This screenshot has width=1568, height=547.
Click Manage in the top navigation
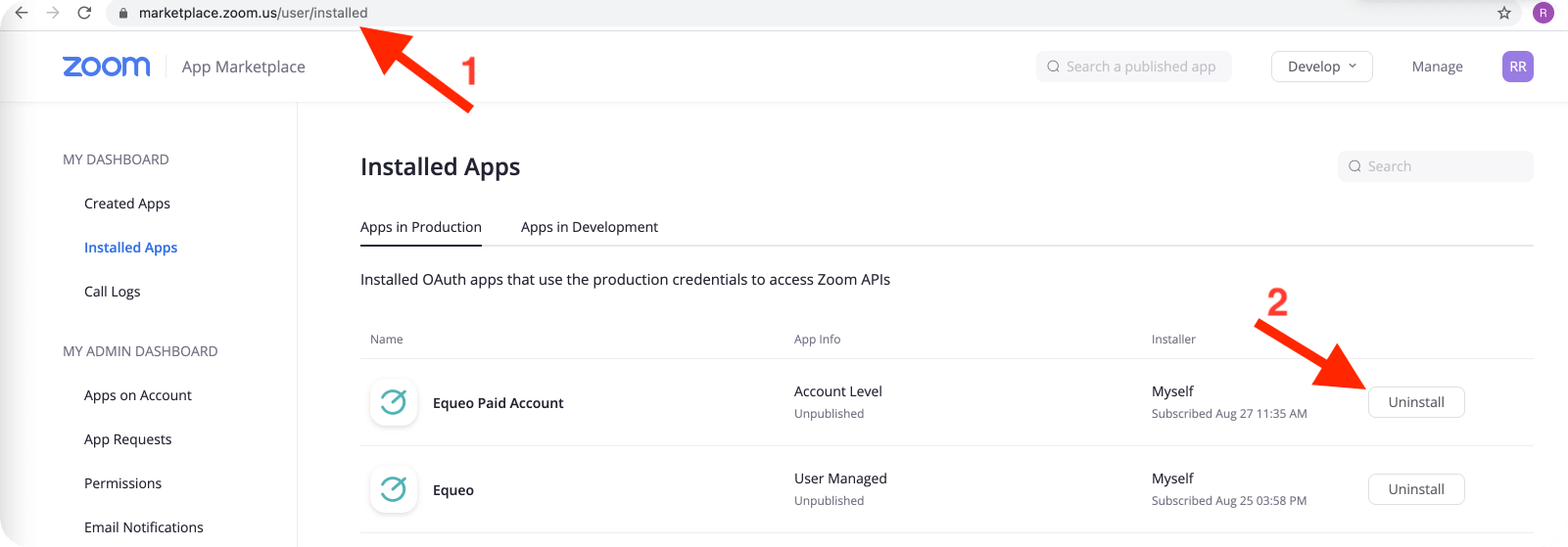[x=1438, y=67]
